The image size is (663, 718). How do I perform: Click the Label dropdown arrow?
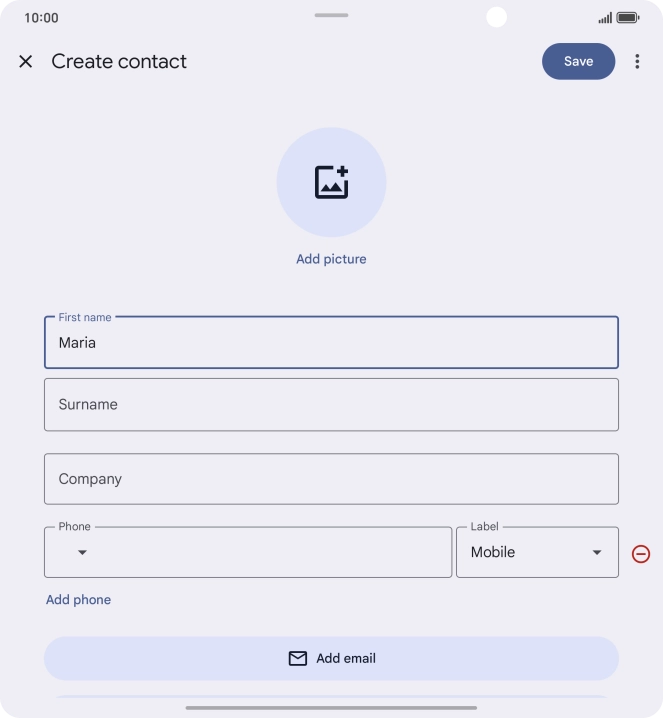[597, 553]
